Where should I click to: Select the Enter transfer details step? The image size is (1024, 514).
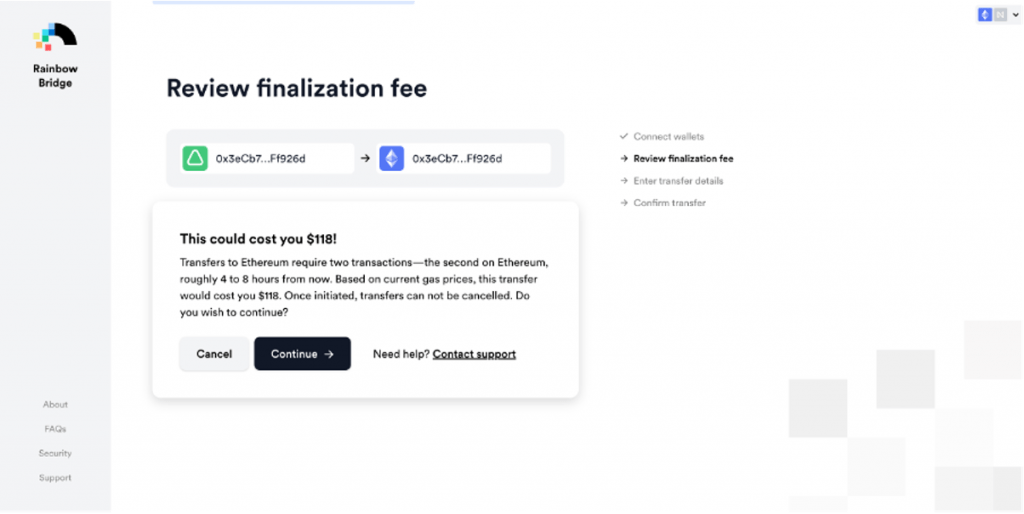click(678, 181)
